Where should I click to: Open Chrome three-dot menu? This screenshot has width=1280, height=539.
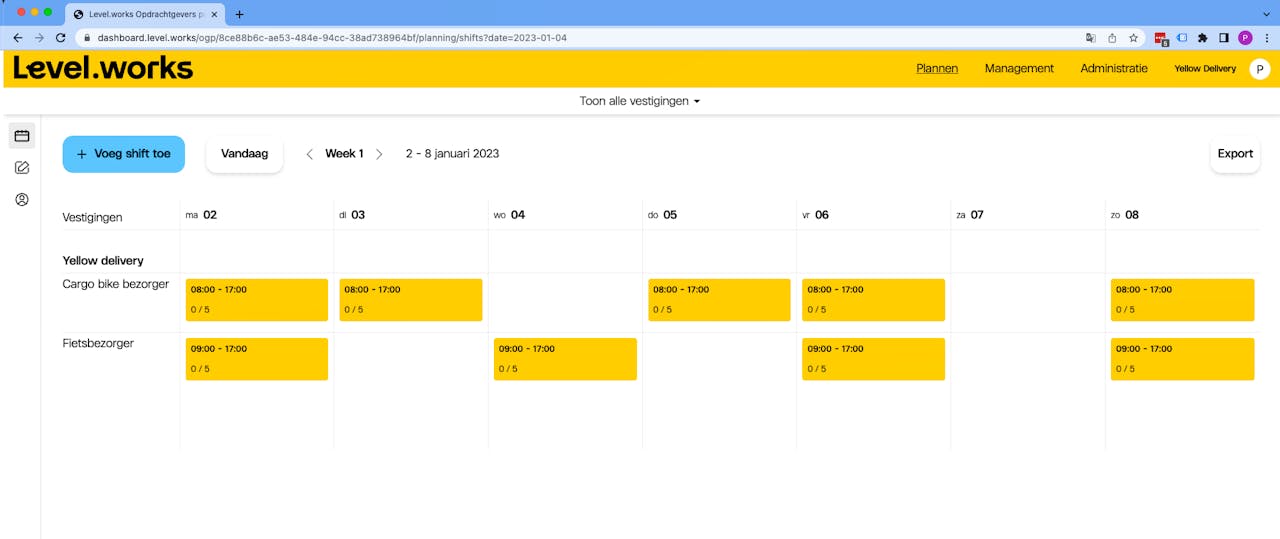tap(1265, 37)
